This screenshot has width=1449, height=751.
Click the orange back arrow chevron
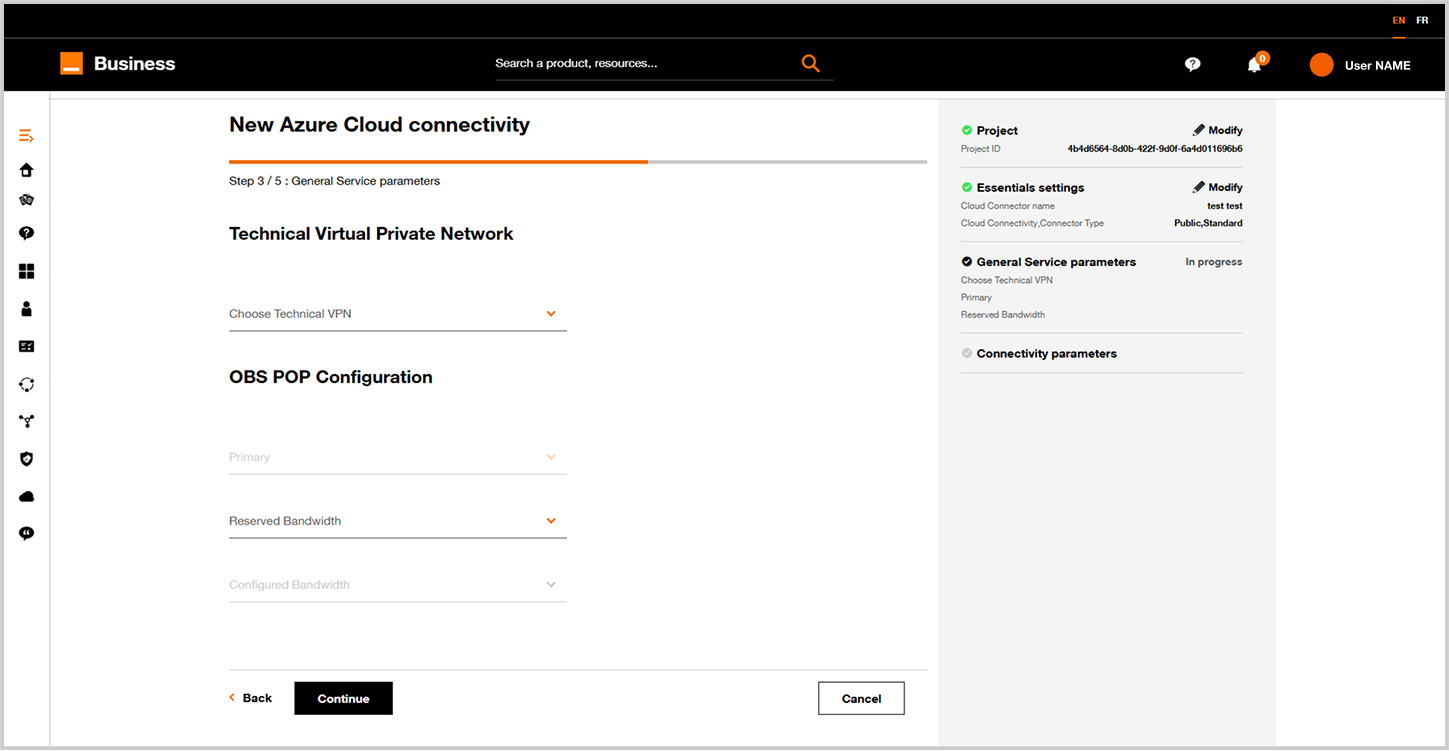point(232,698)
